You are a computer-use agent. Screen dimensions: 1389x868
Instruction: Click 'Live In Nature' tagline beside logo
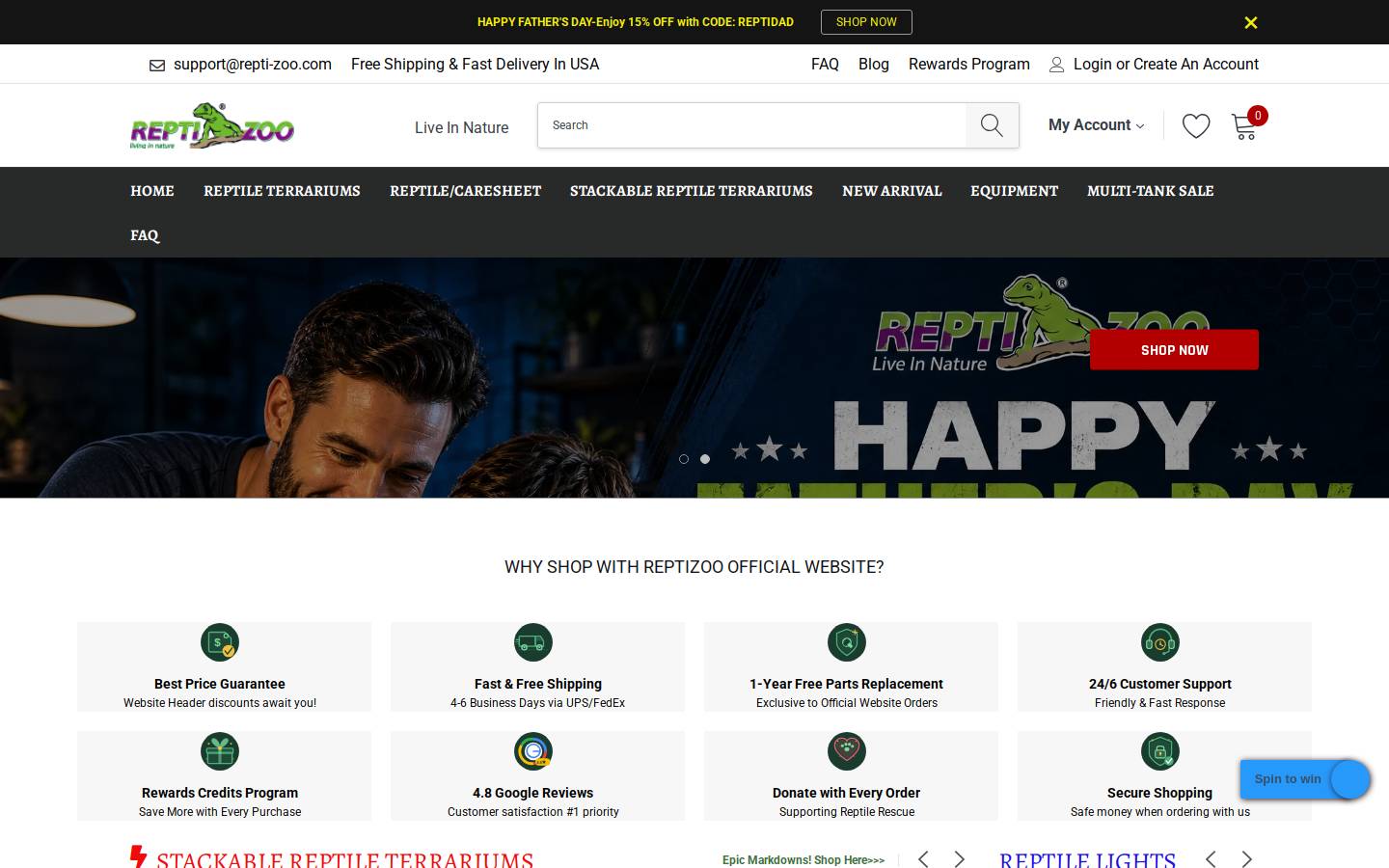462,127
